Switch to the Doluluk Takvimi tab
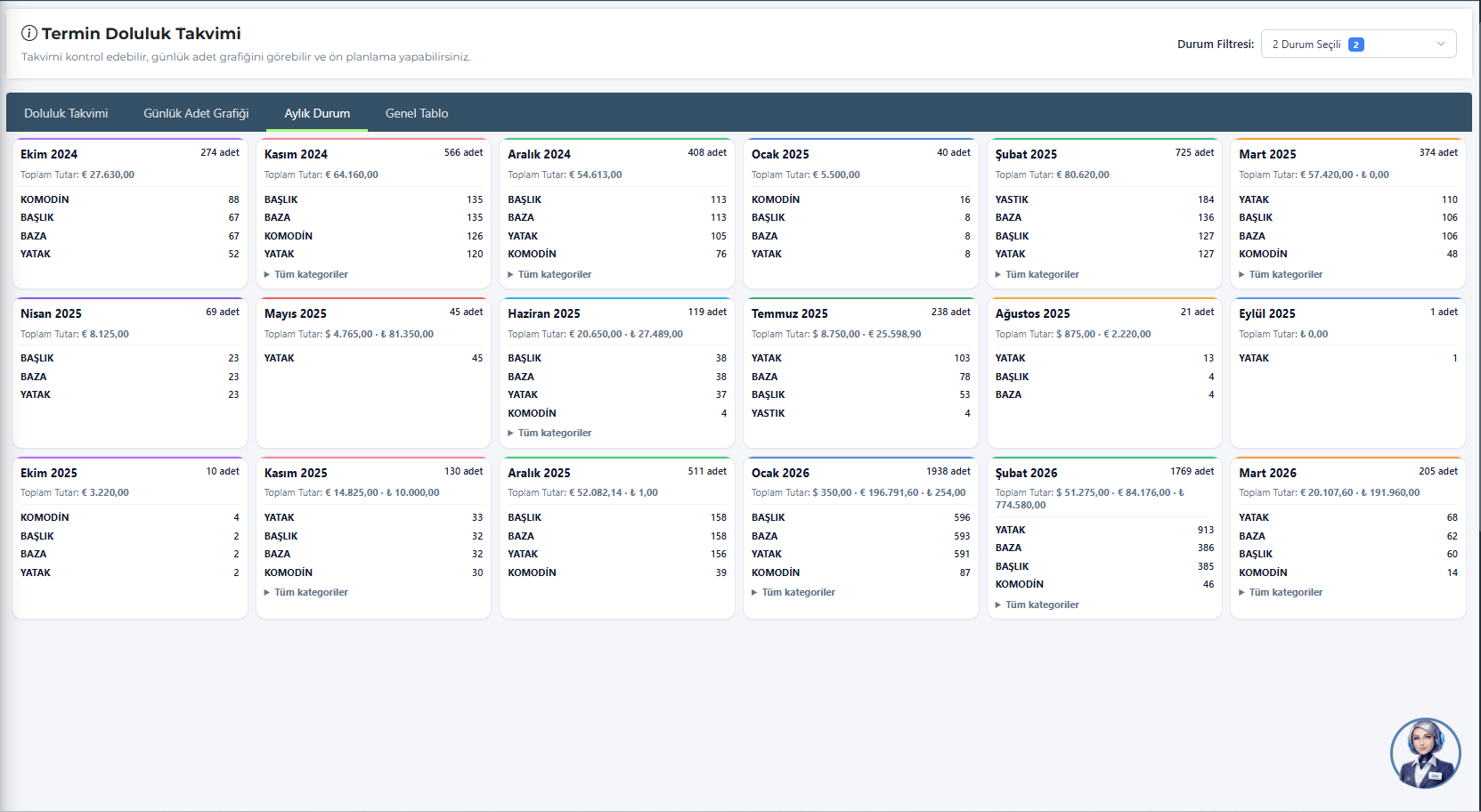The height and width of the screenshot is (812, 1481). coord(66,113)
